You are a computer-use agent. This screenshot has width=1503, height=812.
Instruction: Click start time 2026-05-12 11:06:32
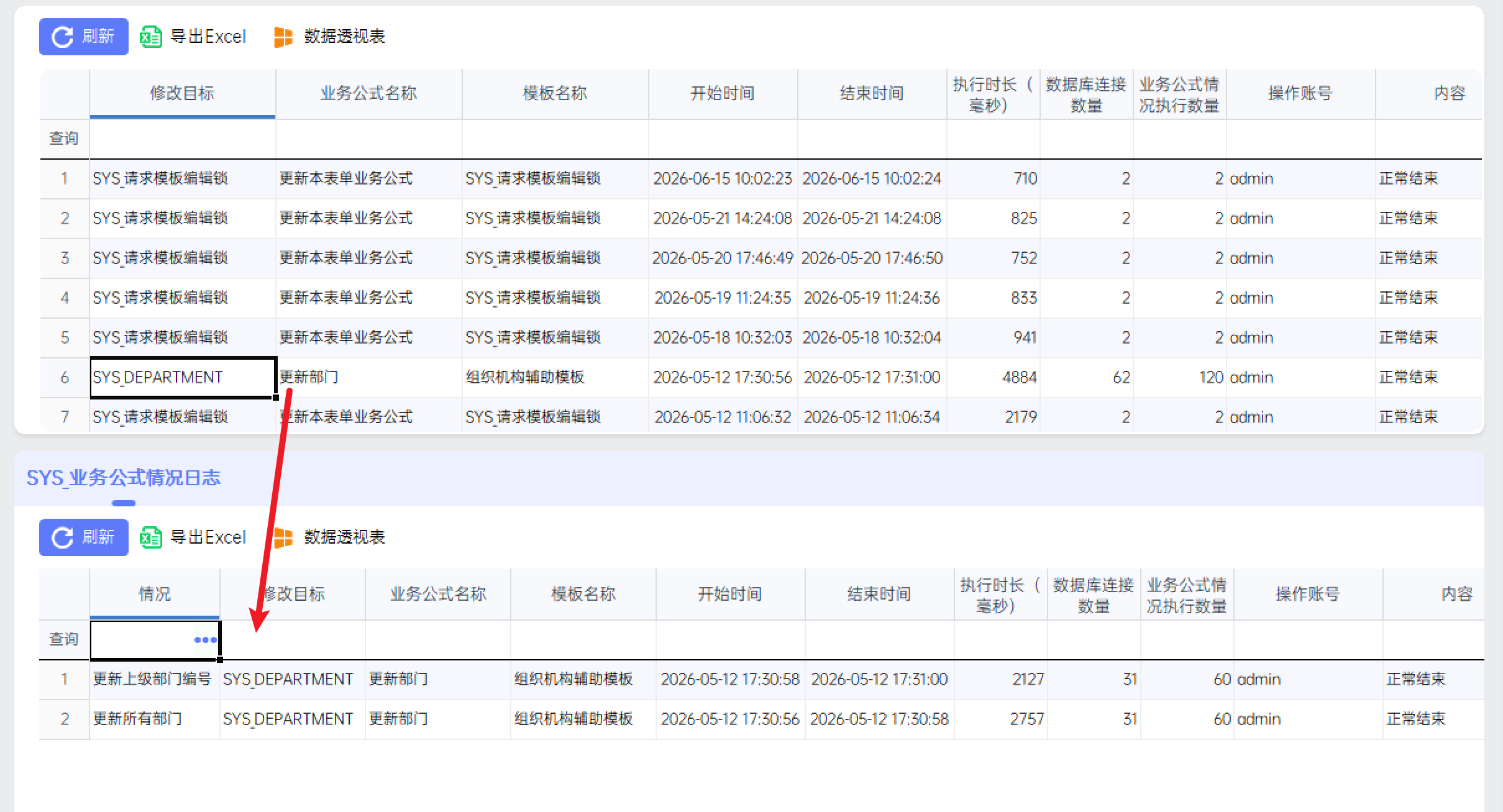[x=723, y=416]
